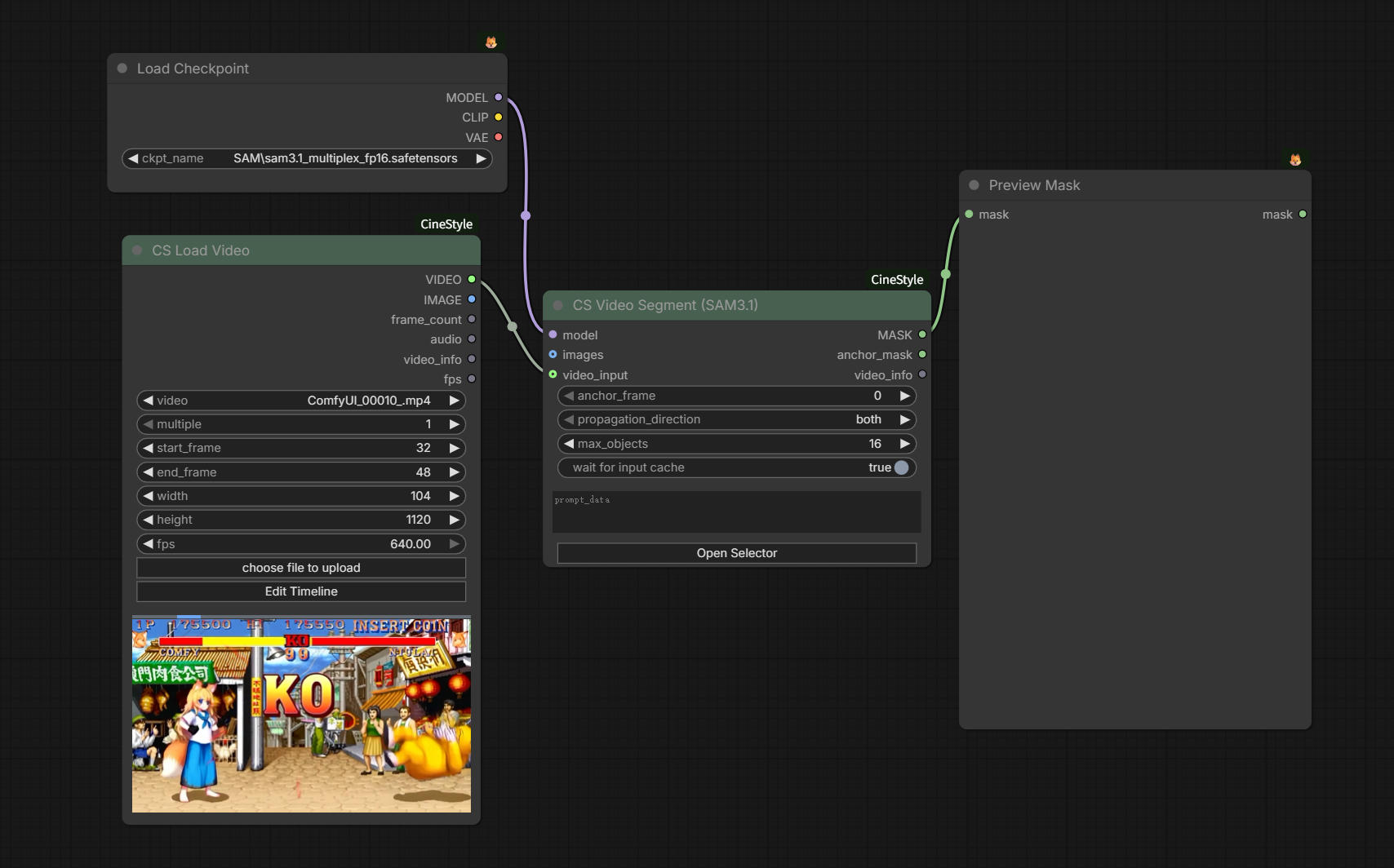Collapse the Preview Mask node dot
Screen dimensions: 1394x868
click(x=974, y=185)
